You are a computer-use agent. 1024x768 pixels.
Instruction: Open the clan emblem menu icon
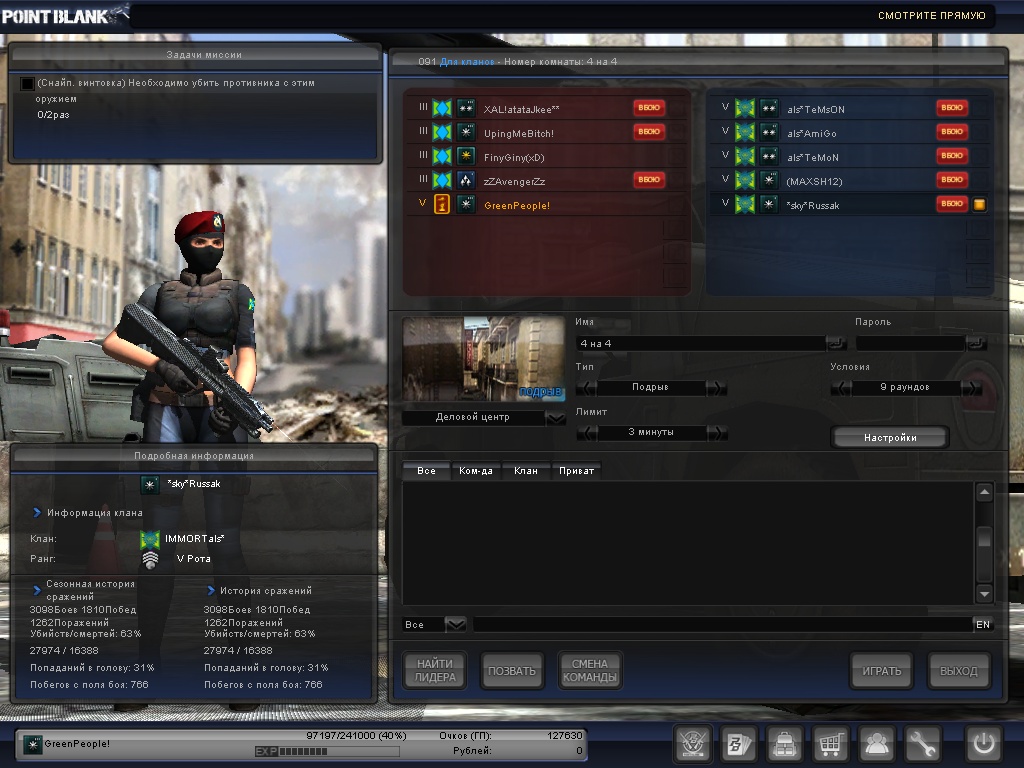[691, 745]
